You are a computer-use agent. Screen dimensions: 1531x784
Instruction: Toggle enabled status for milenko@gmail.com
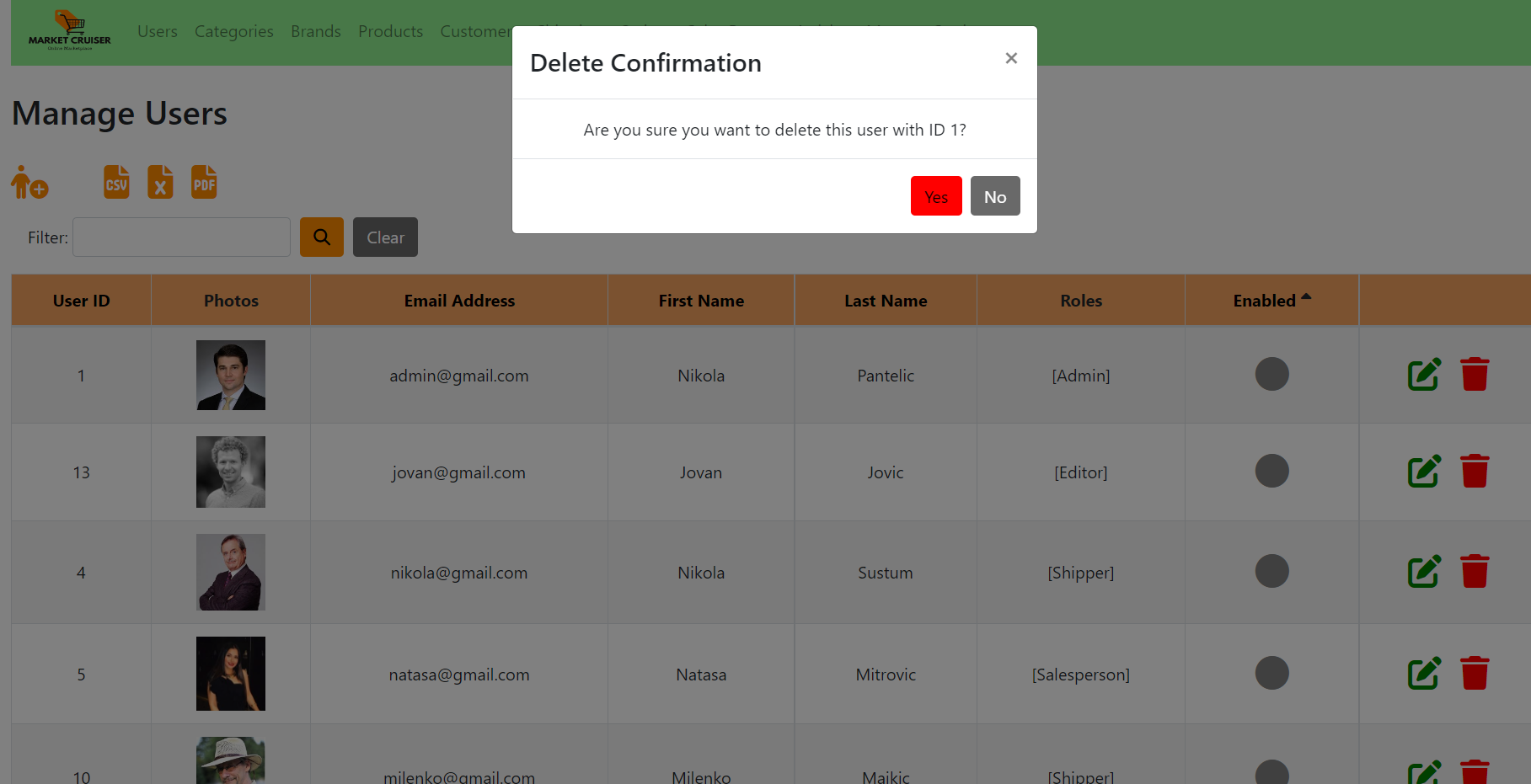pyautogui.click(x=1272, y=773)
